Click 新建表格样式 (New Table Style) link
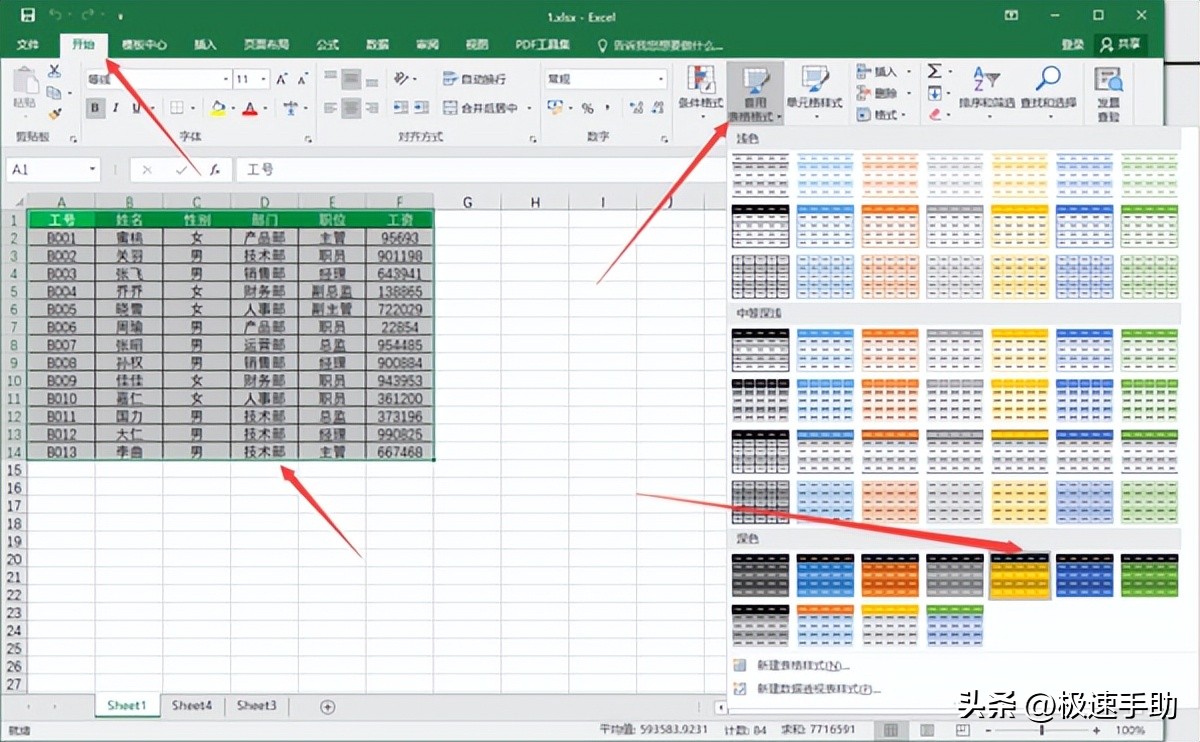Viewport: 1200px width, 742px height. click(x=800, y=665)
